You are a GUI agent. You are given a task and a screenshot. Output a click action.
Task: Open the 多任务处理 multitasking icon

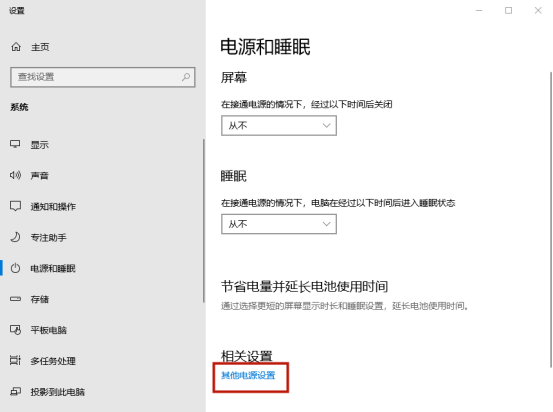click(x=15, y=360)
